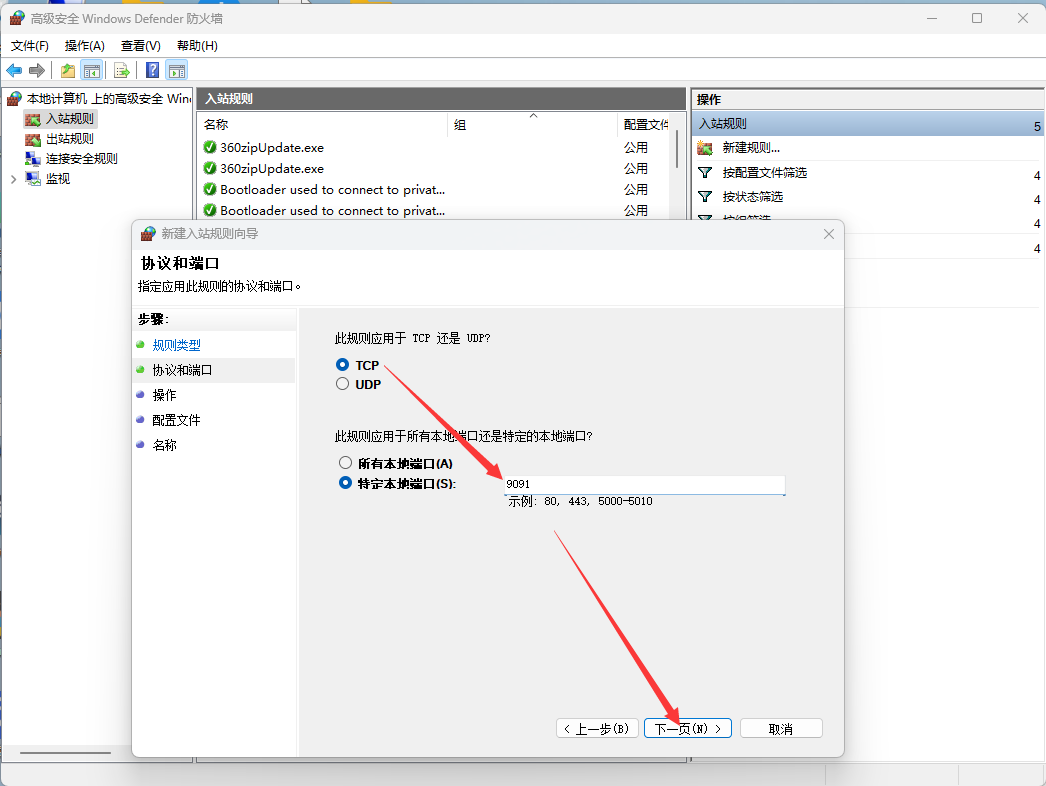The width and height of the screenshot is (1046, 786).
Task: Click the left pane horizontal scrollbar
Action: tap(65, 752)
